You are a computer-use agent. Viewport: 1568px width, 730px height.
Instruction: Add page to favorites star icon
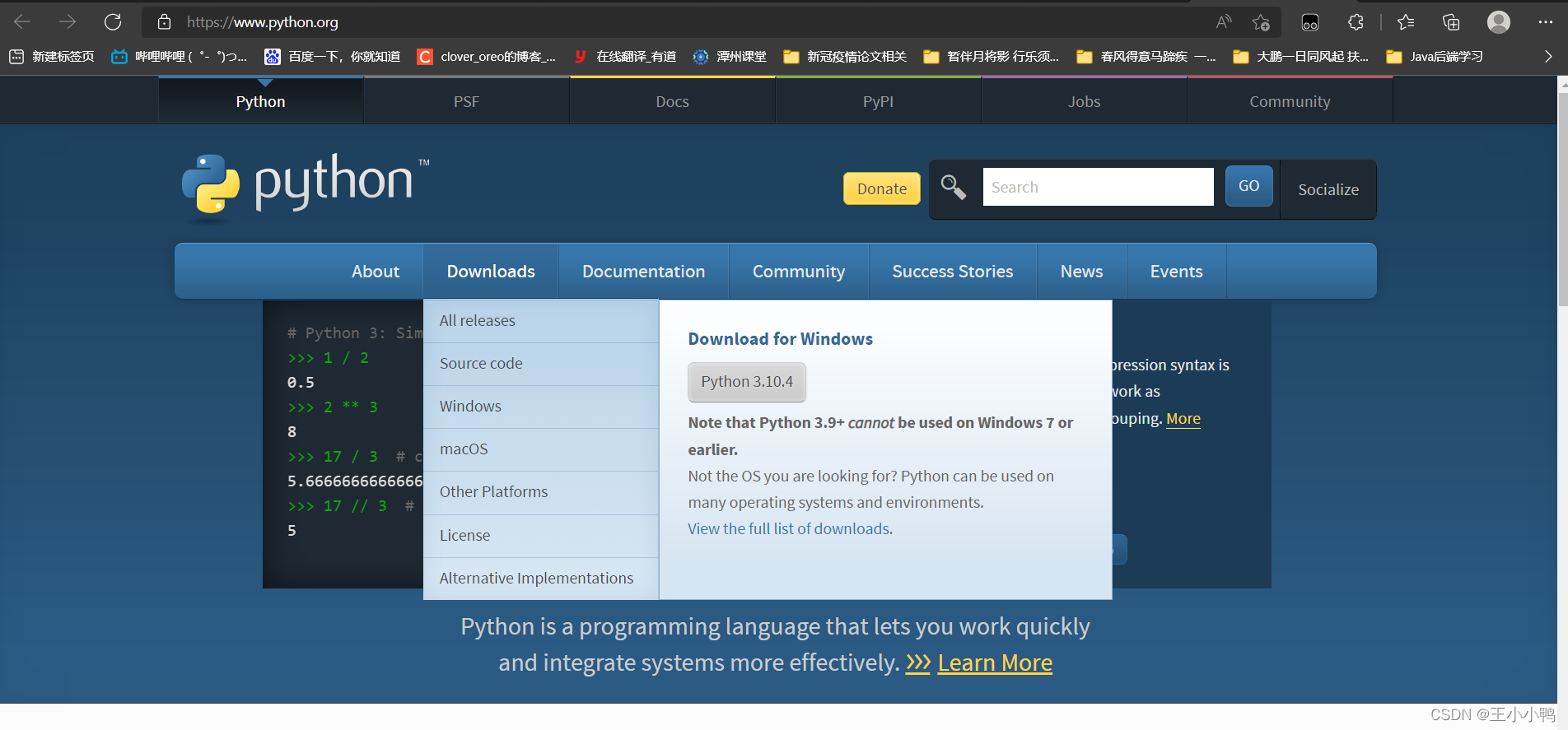pyautogui.click(x=1261, y=22)
